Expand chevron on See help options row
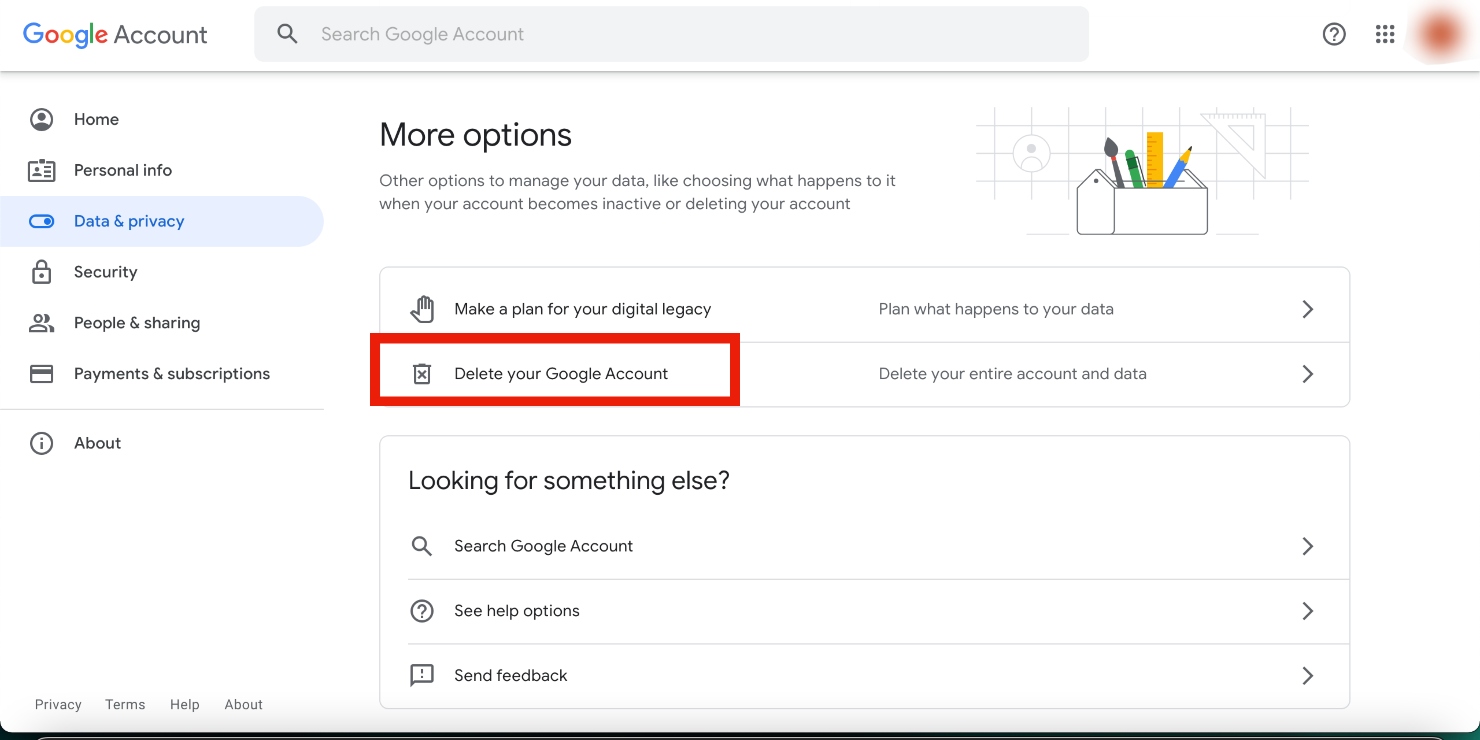 pos(1307,611)
